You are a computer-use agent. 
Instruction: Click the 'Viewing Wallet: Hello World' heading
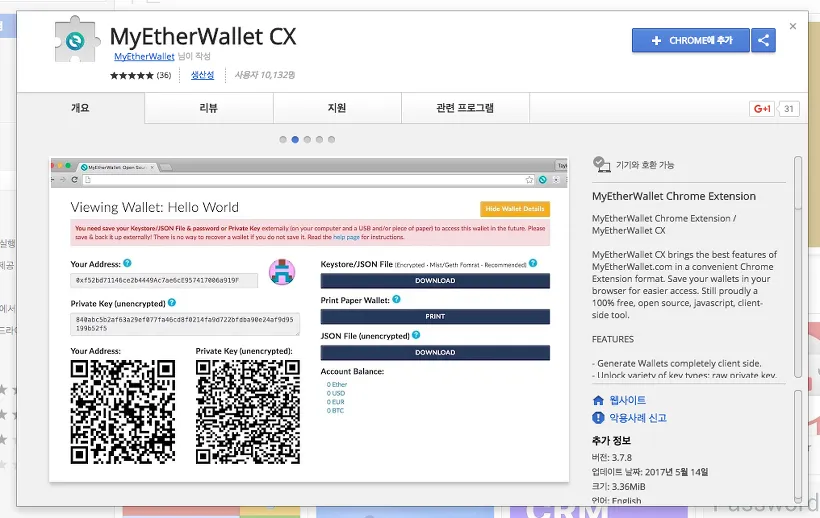pyautogui.click(x=154, y=208)
